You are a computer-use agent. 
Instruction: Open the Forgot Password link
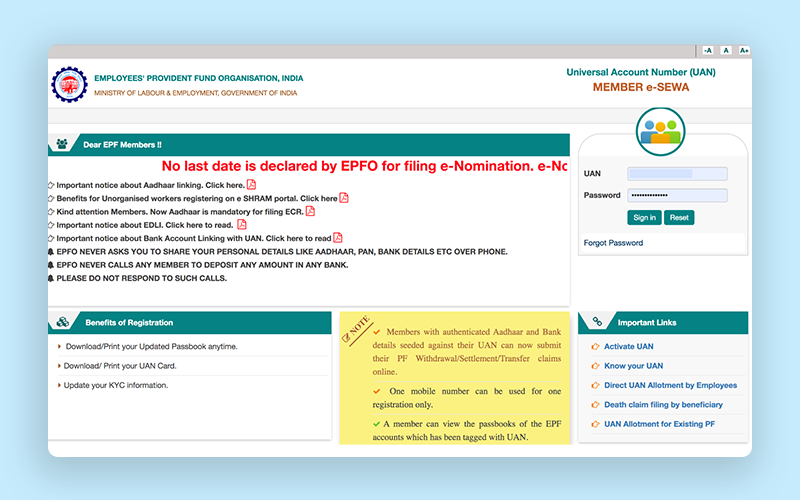[613, 243]
